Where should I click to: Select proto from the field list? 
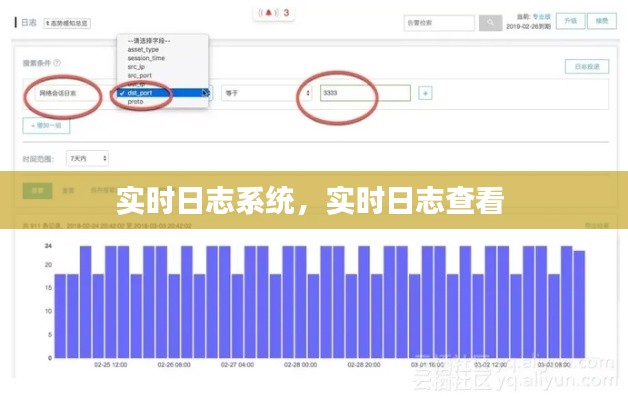point(135,101)
